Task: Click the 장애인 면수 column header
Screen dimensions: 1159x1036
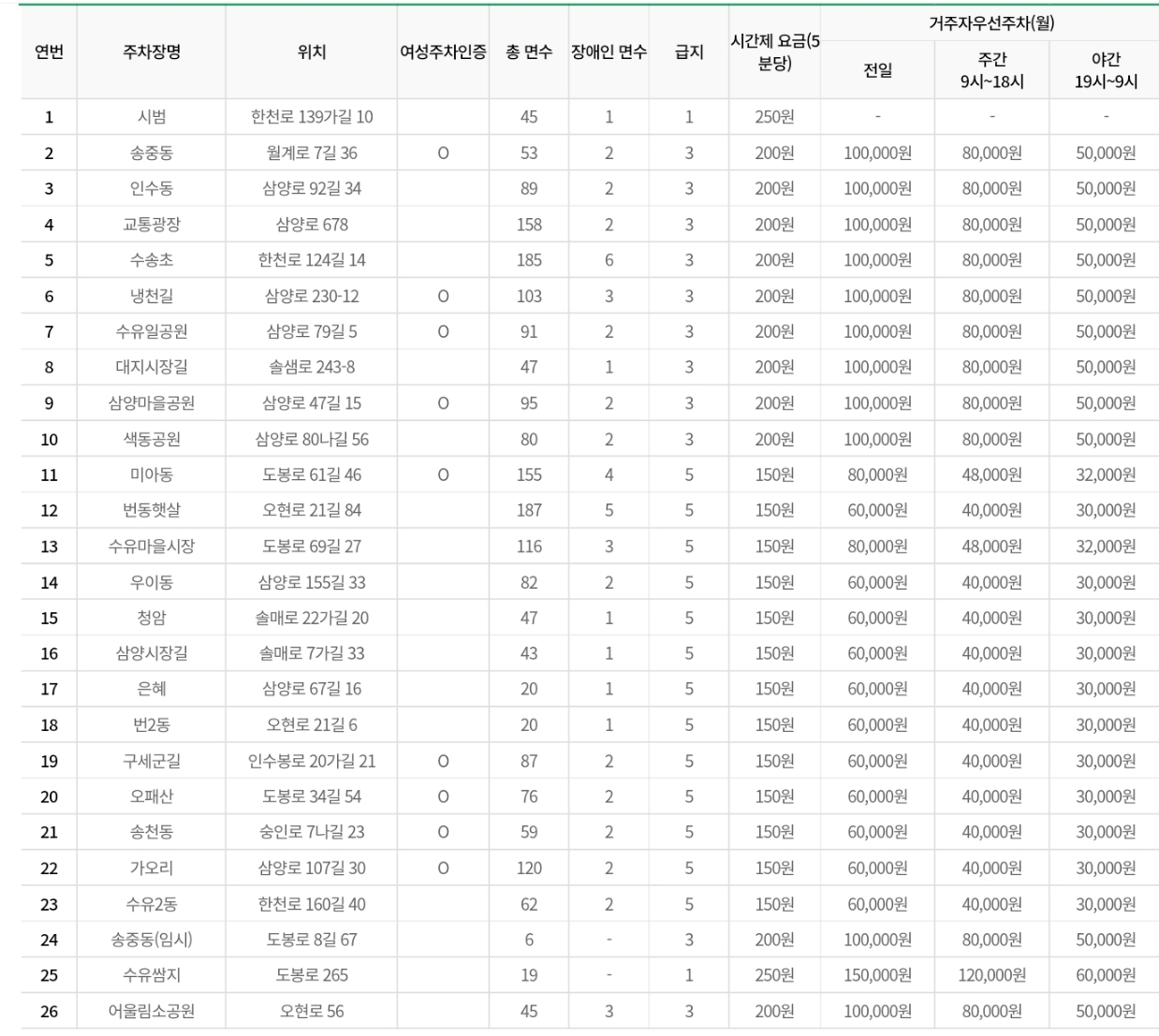Action: [x=609, y=52]
